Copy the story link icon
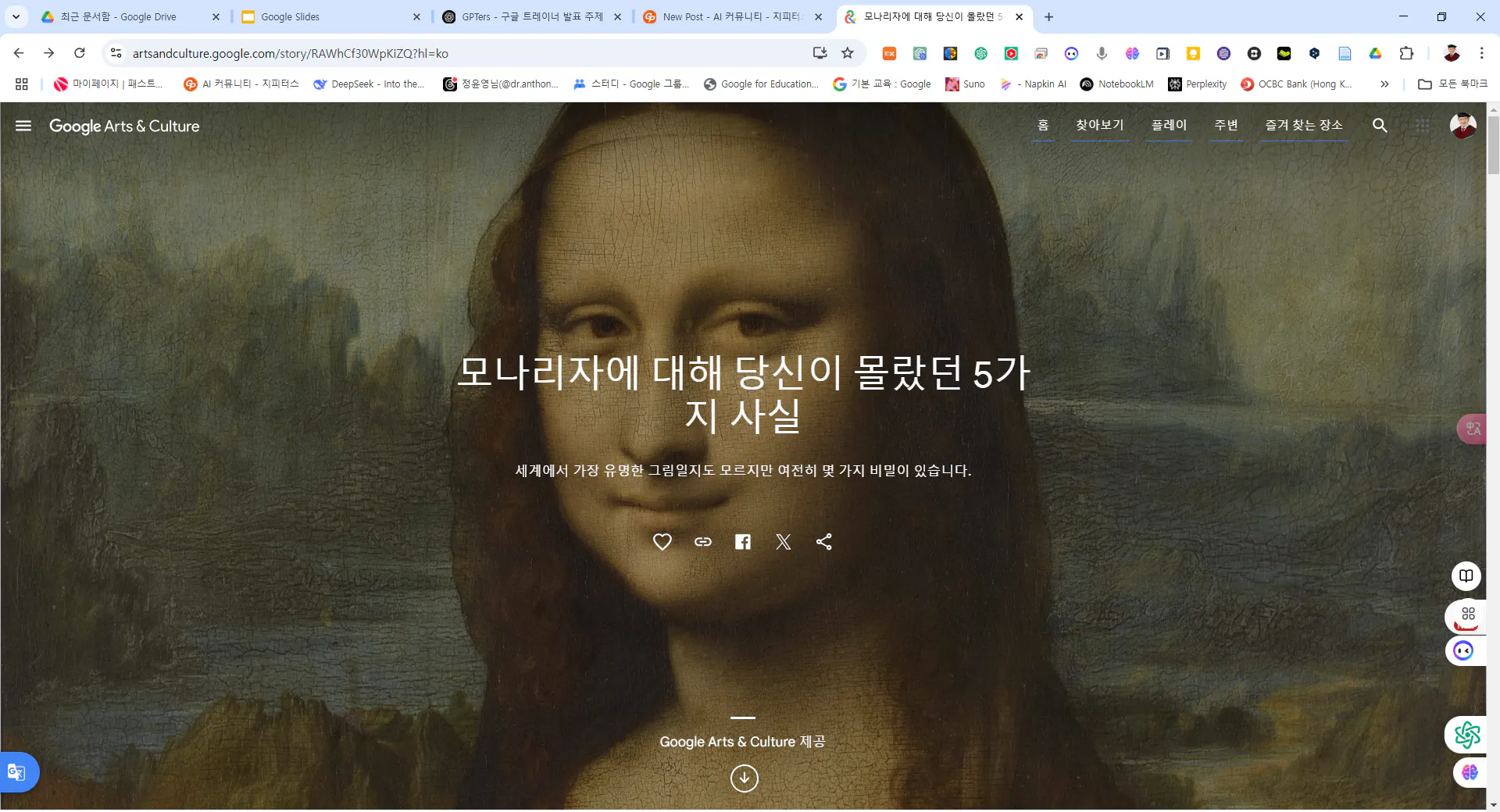 click(x=703, y=542)
